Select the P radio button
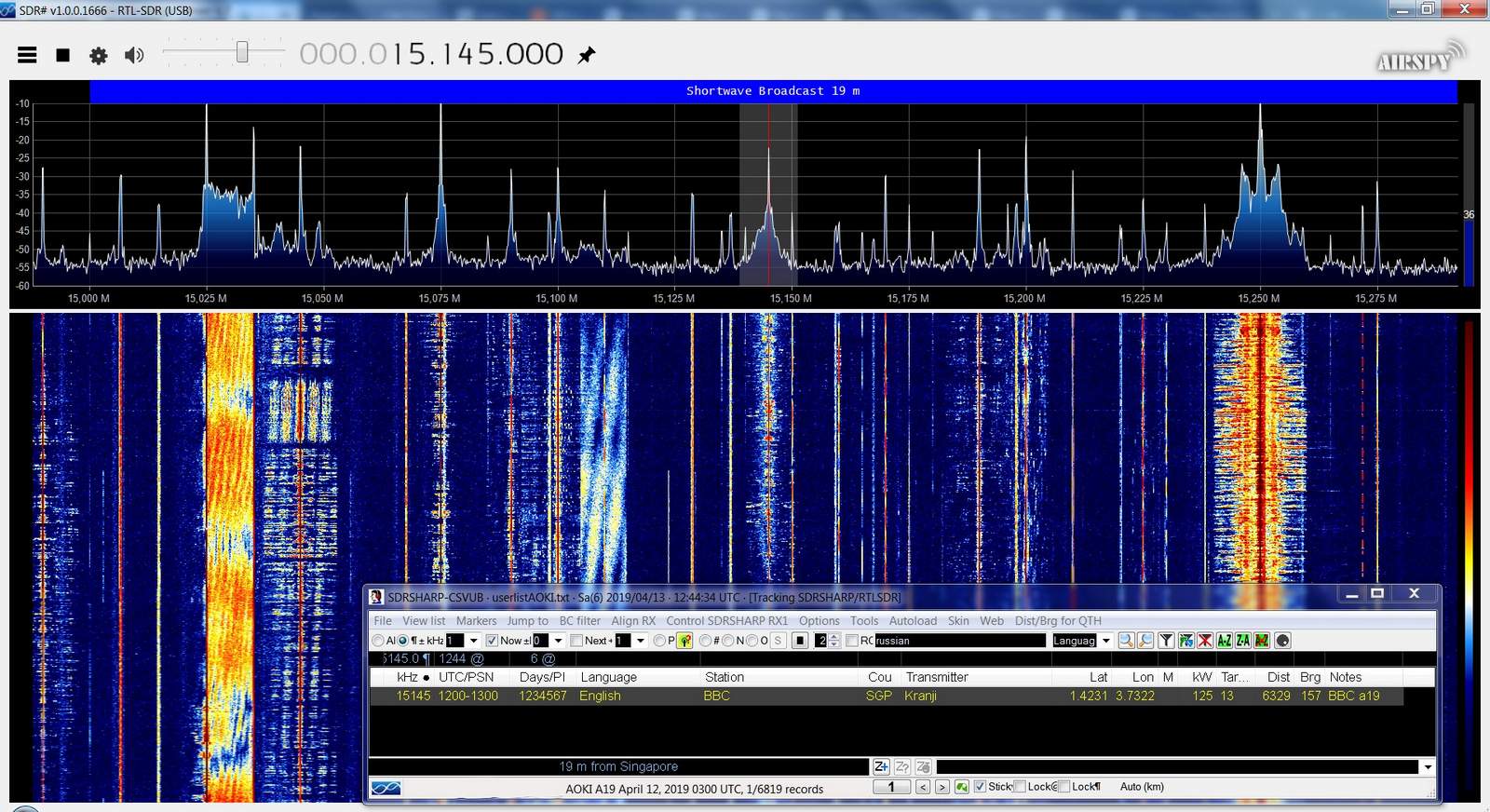 click(659, 641)
